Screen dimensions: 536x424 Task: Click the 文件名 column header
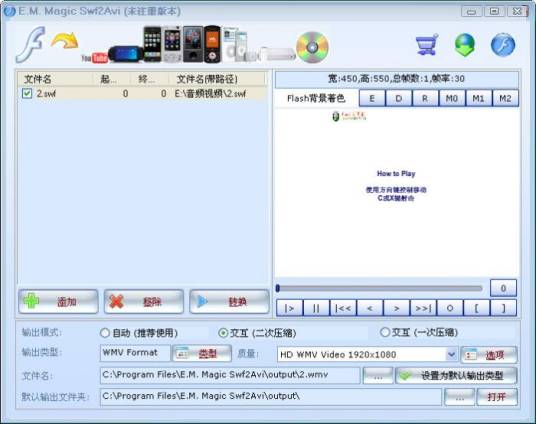55,79
